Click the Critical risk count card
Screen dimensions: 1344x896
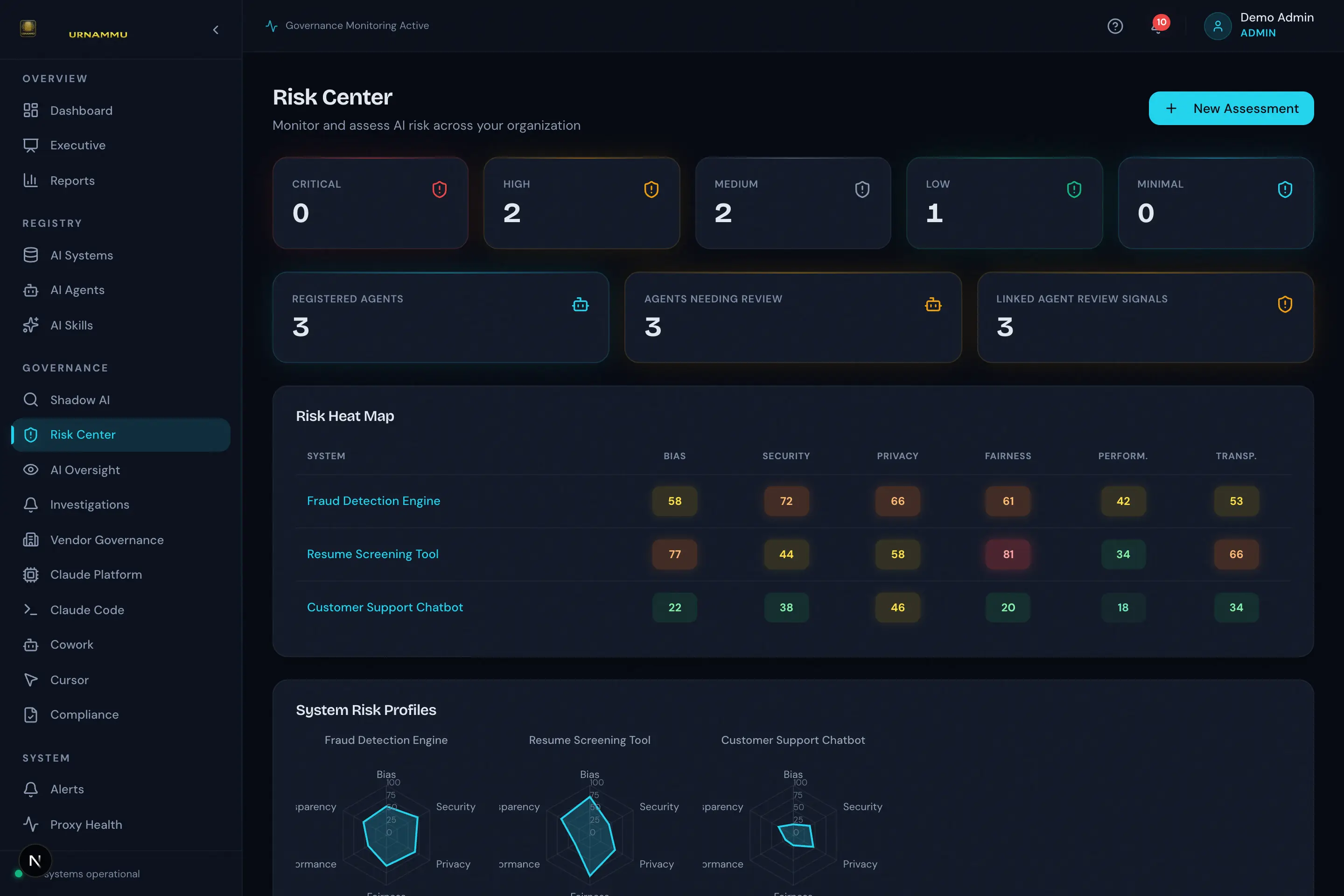(370, 203)
